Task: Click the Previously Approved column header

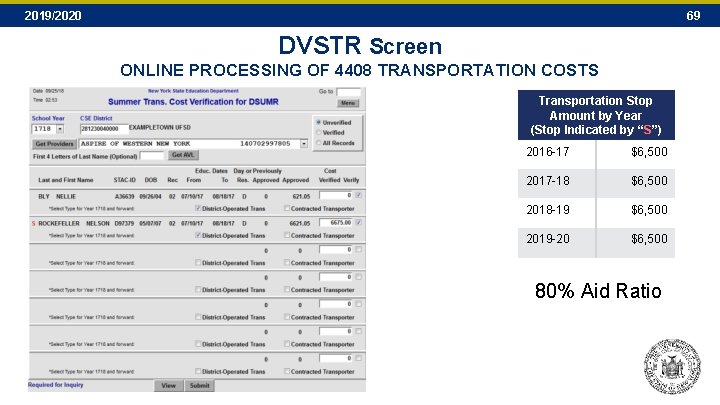Action: [x=266, y=175]
